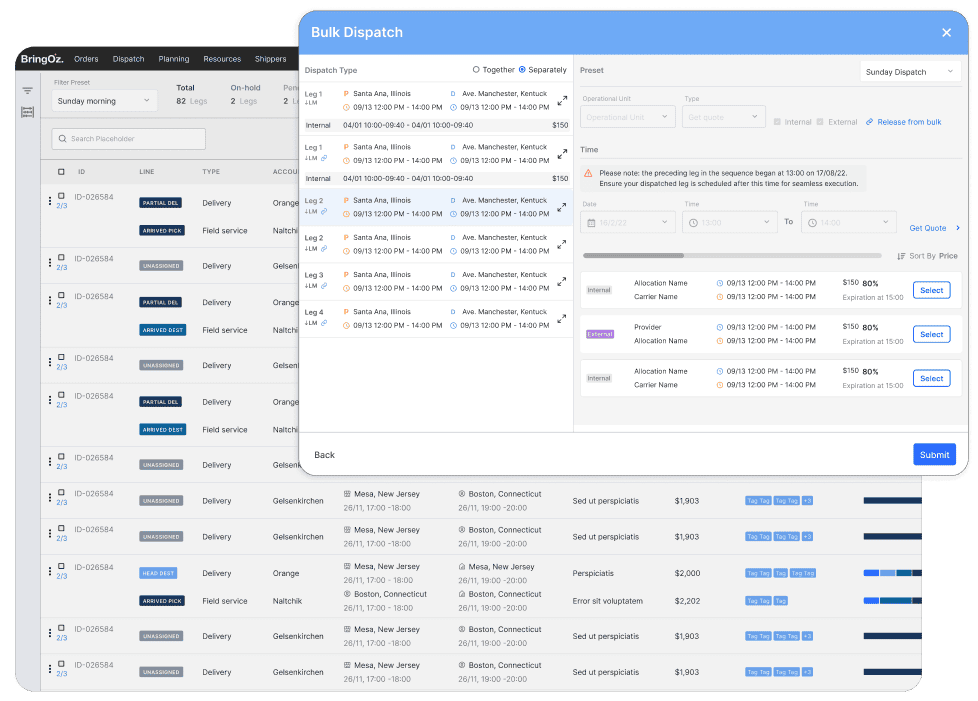Click the $2,202 price cell
The height and width of the screenshot is (701, 978).
point(687,601)
